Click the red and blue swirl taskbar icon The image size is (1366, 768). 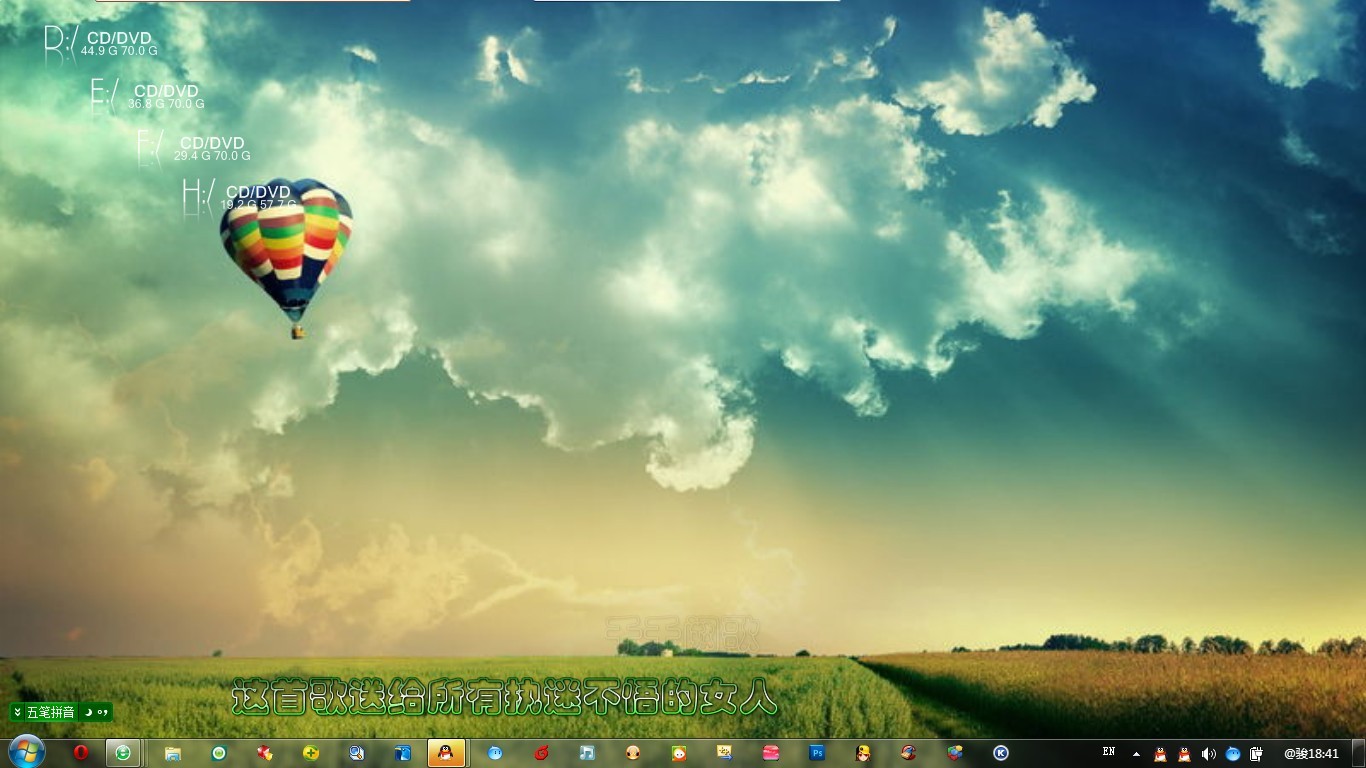908,753
